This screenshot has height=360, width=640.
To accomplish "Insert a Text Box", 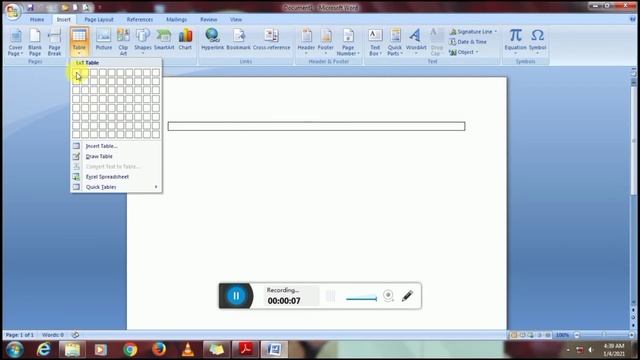I will click(375, 42).
